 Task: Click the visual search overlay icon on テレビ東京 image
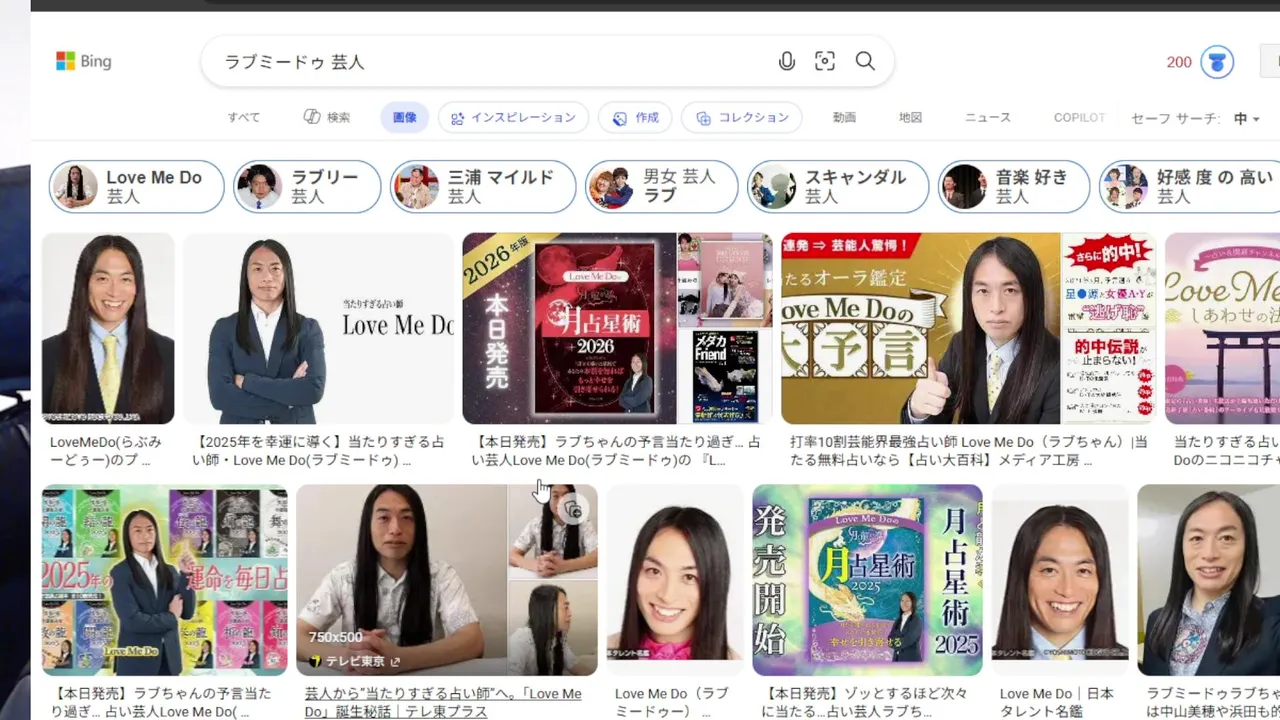click(573, 510)
